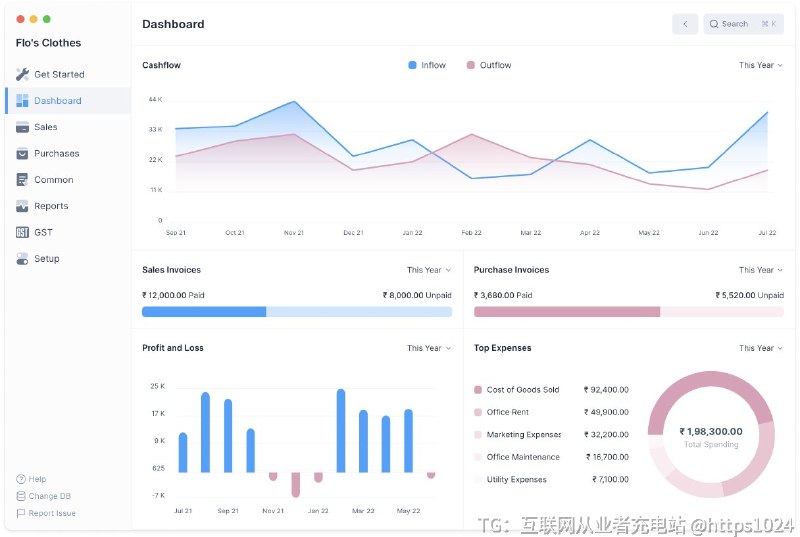Click the Search field in header
This screenshot has width=800, height=537.
[x=743, y=24]
